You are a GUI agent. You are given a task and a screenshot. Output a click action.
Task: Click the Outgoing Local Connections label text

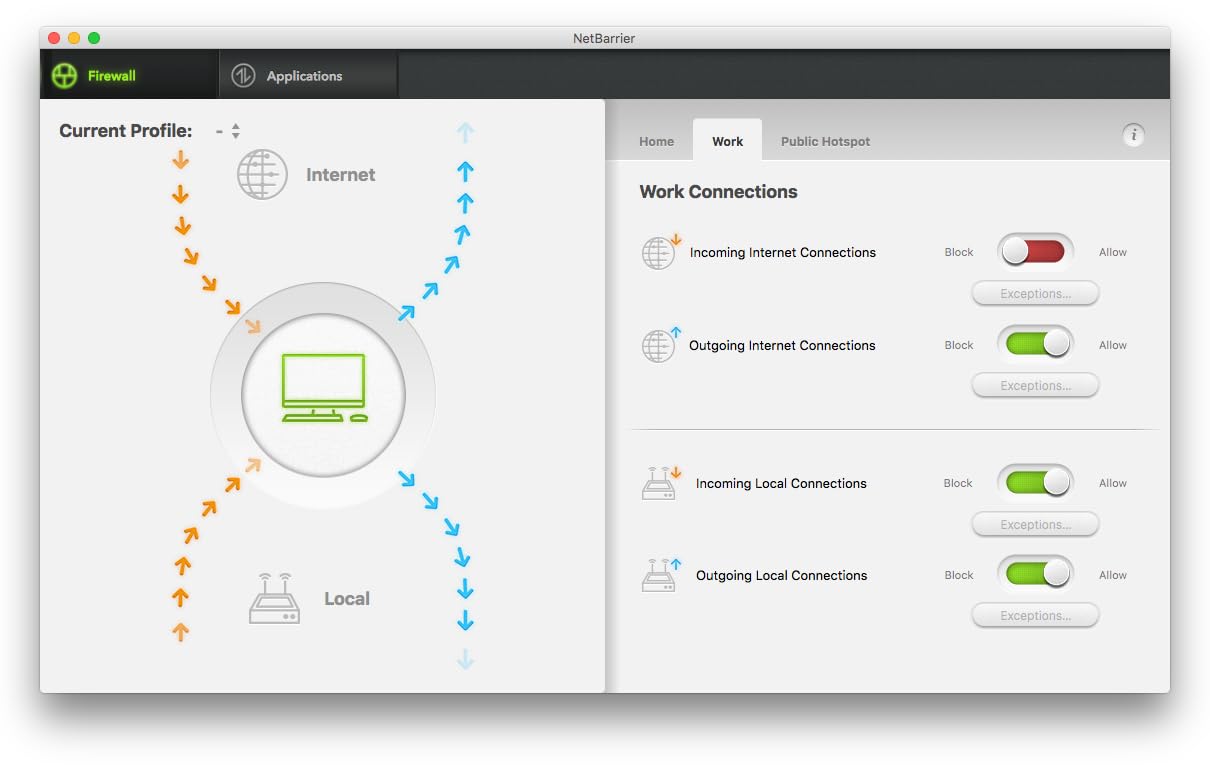(781, 575)
